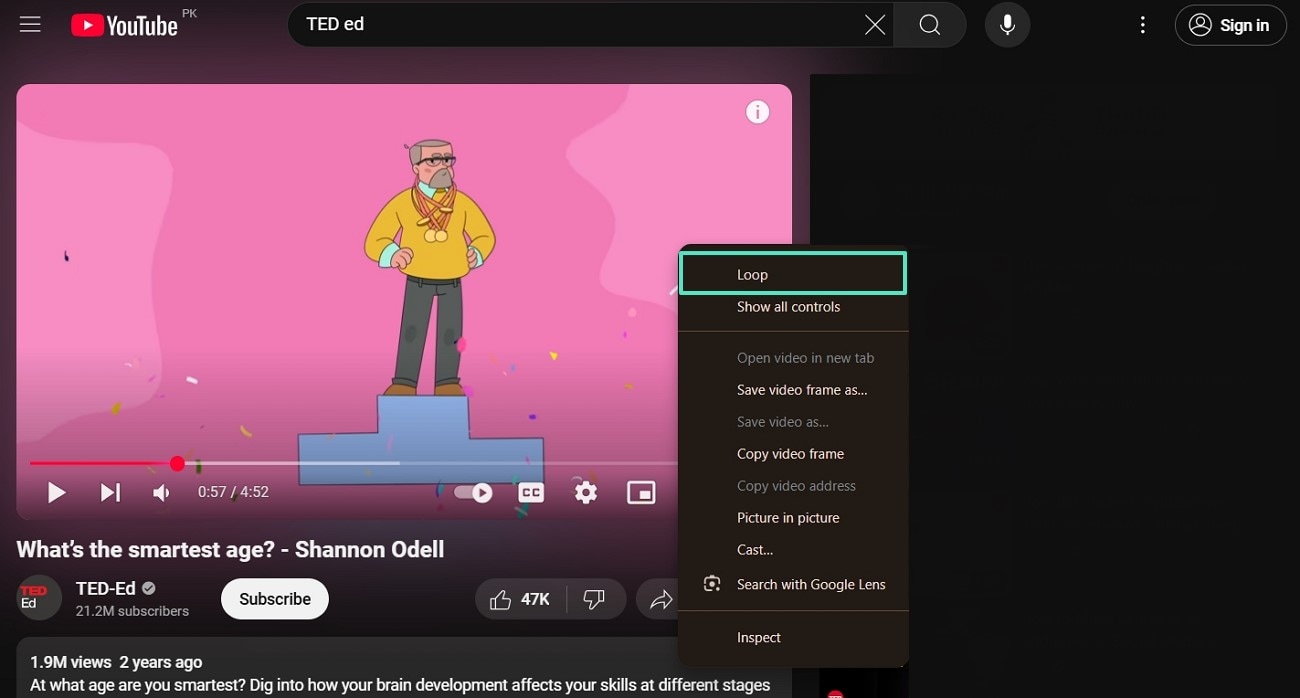Go to YouTube home via logo
1300x698 pixels.
point(124,26)
